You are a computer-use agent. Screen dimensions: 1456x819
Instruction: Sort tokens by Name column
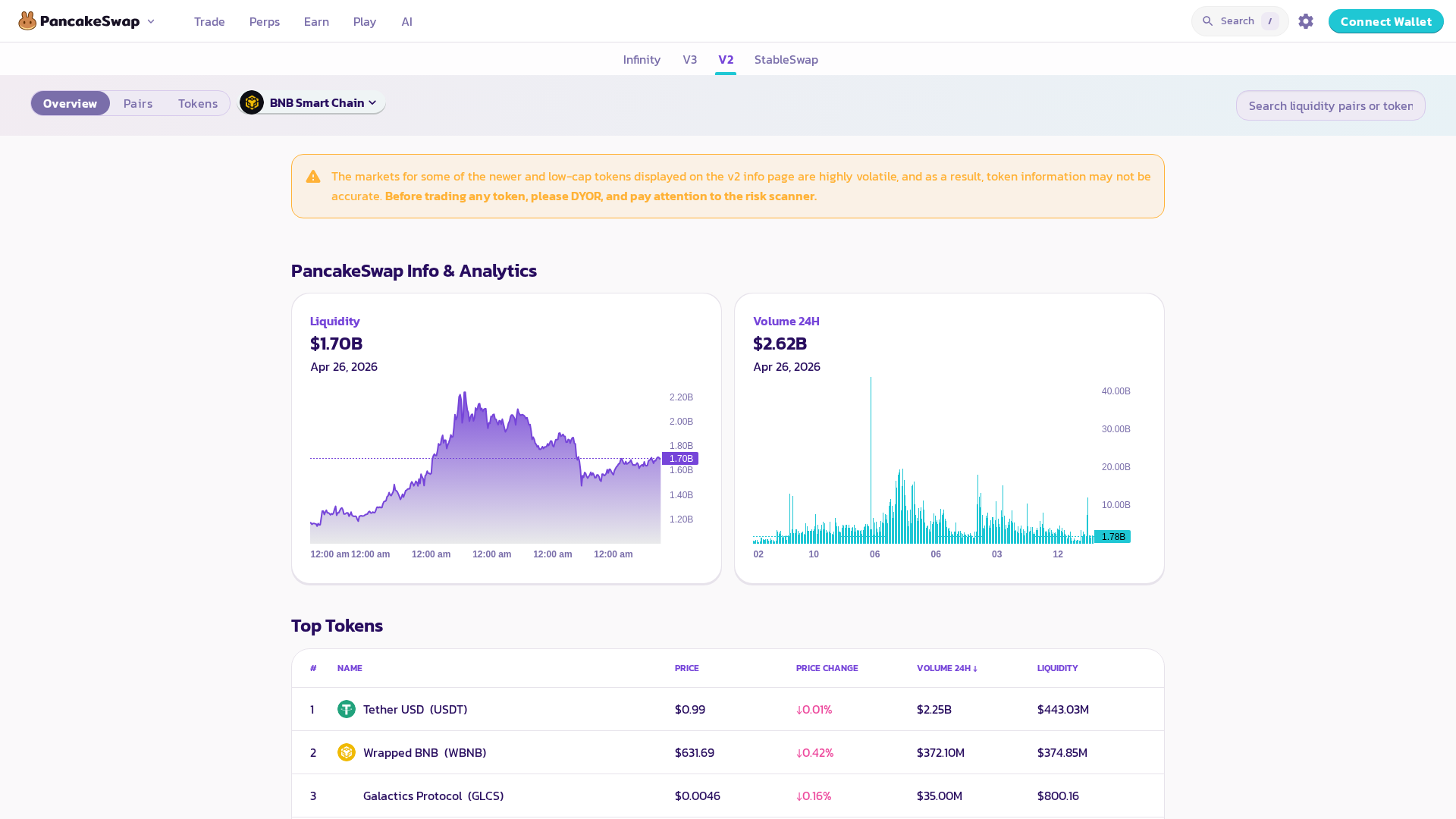pyautogui.click(x=350, y=668)
